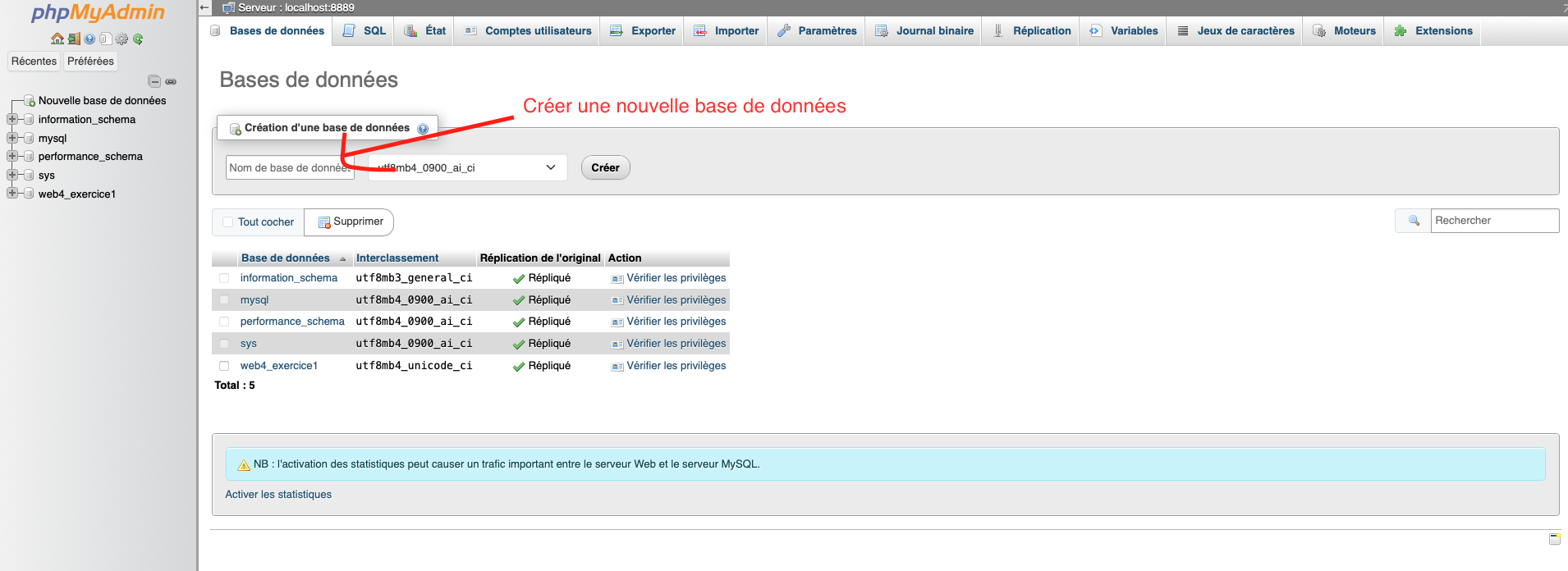Open the Comptes utilisateurs tab
The image size is (1568, 571).
click(x=528, y=31)
